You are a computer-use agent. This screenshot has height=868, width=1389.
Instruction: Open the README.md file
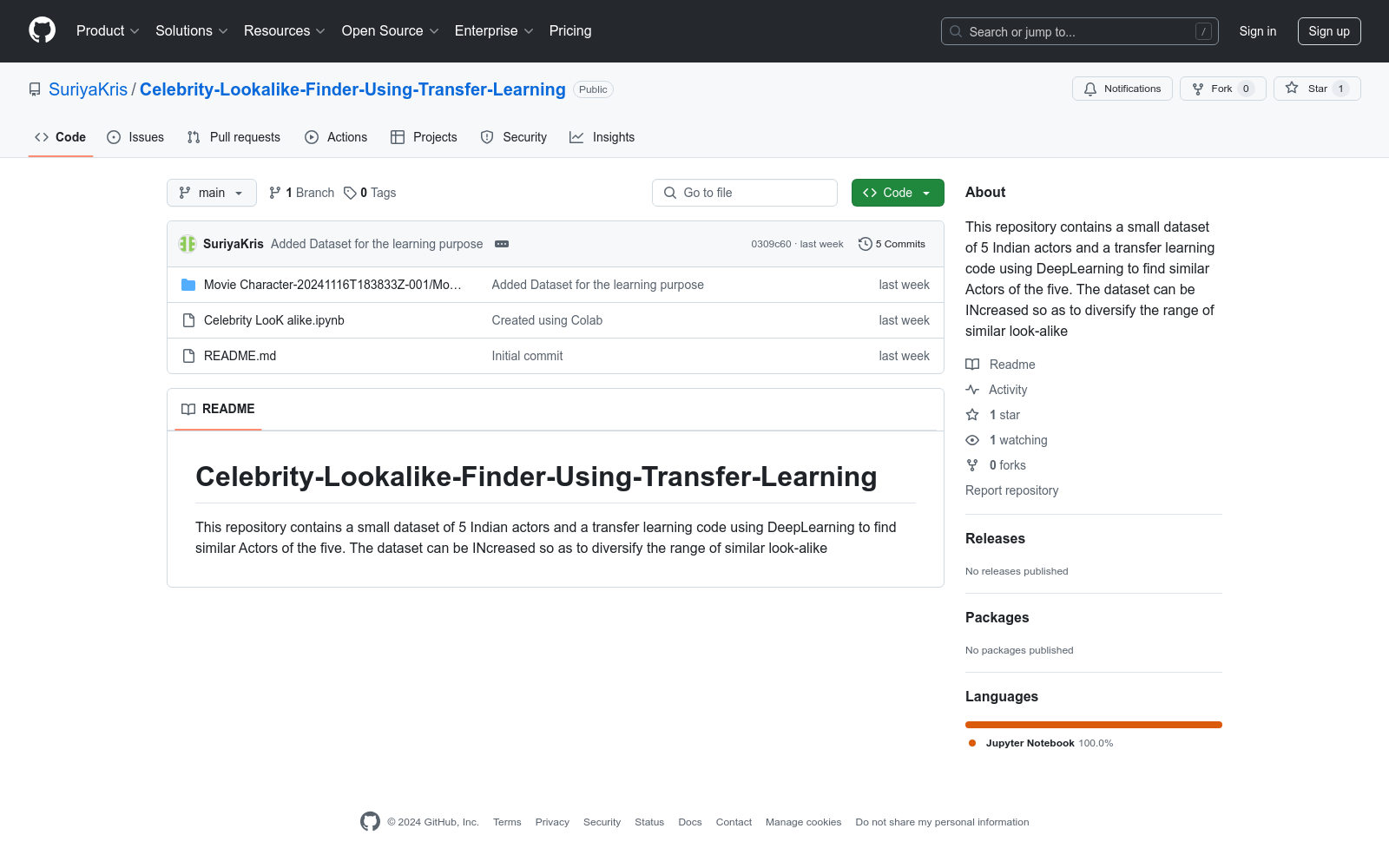[x=240, y=356]
